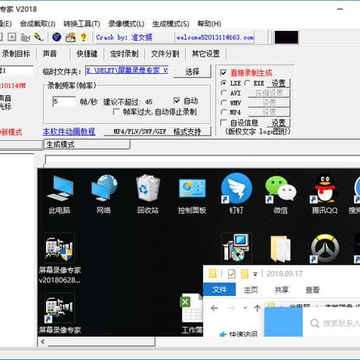Click the globe icon in the toolbar
The height and width of the screenshot is (360, 360).
click(57, 37)
